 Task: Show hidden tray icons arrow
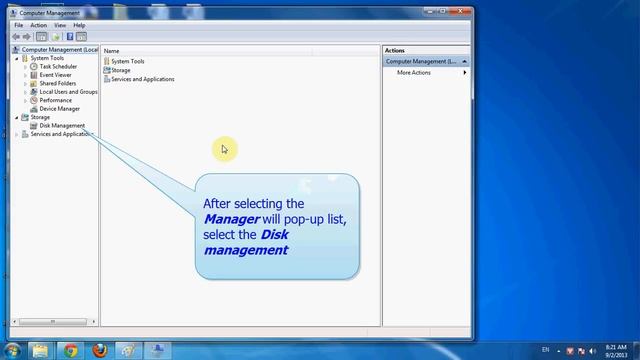pyautogui.click(x=559, y=351)
